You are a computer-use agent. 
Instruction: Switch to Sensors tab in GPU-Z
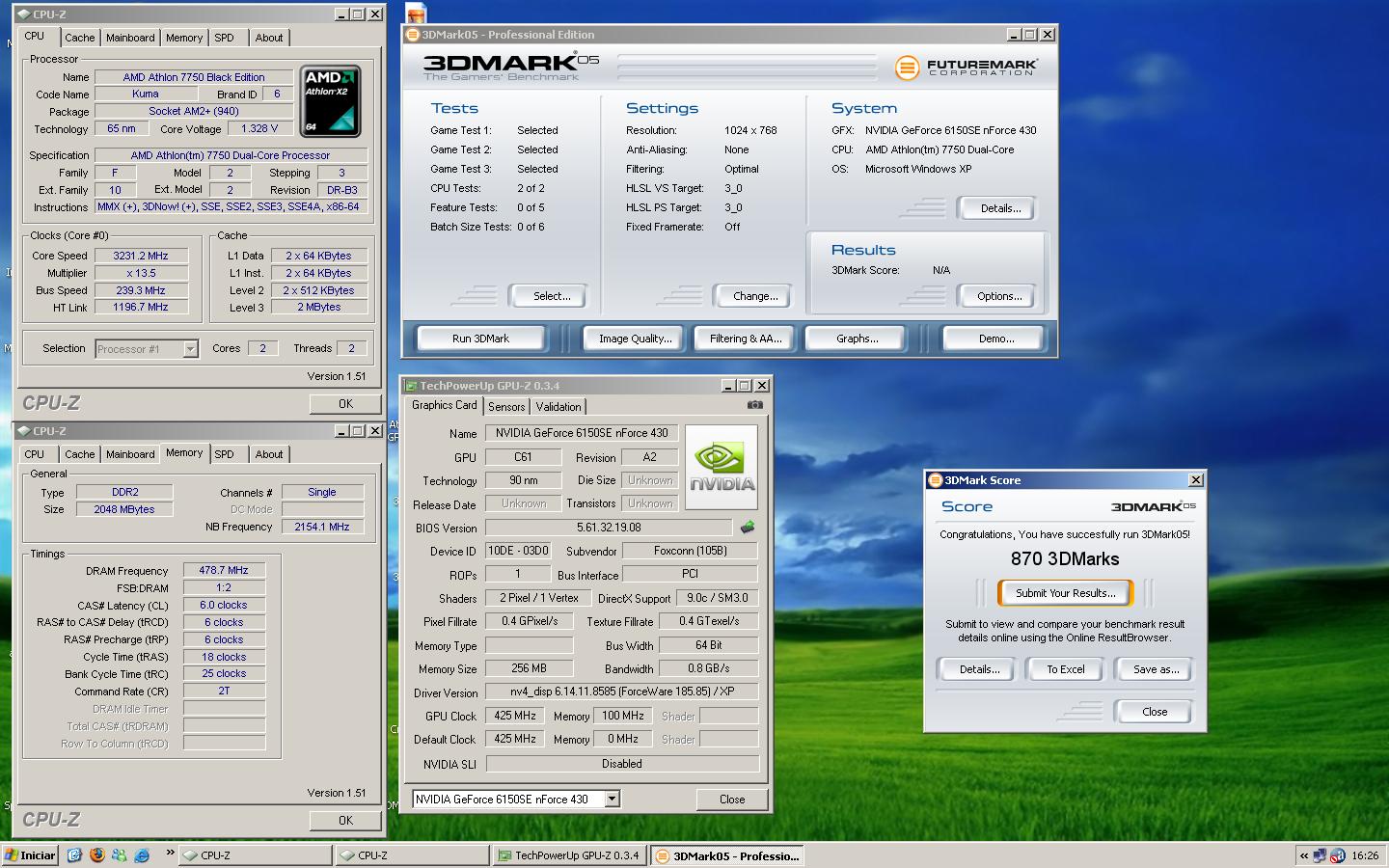click(x=506, y=407)
